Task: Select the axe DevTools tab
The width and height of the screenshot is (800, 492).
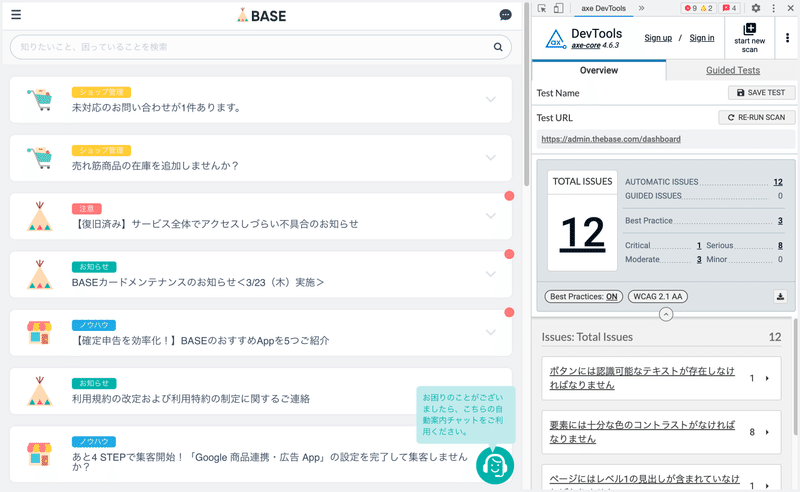Action: point(604,8)
